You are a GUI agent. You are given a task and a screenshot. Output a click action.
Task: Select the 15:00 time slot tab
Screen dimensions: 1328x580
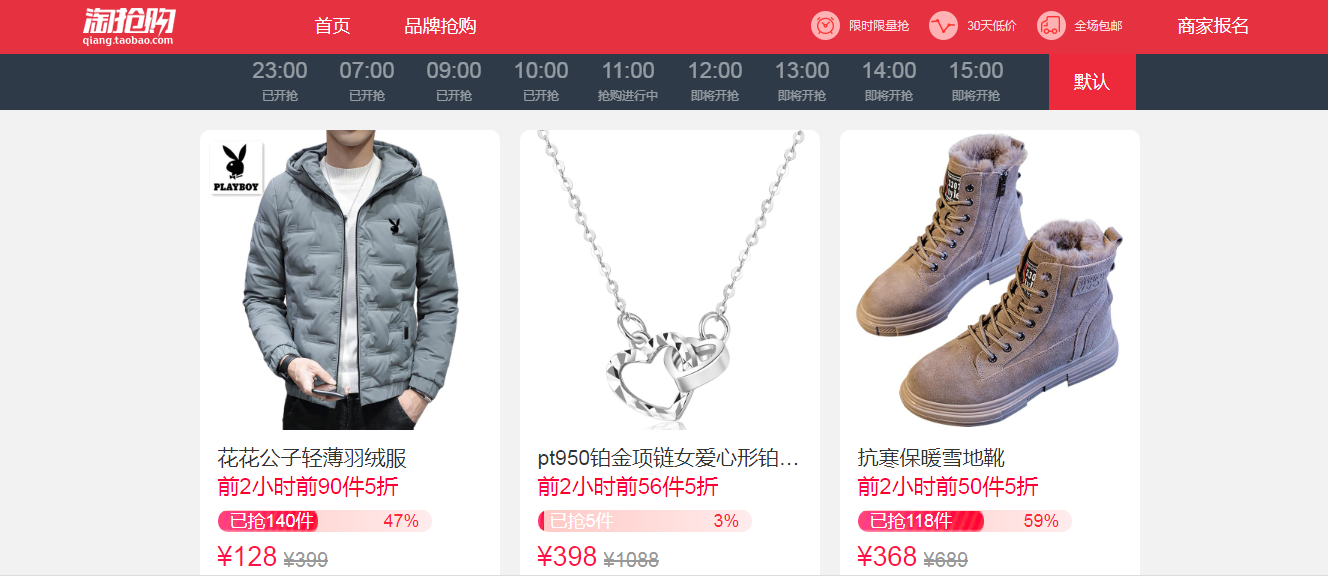click(x=976, y=82)
